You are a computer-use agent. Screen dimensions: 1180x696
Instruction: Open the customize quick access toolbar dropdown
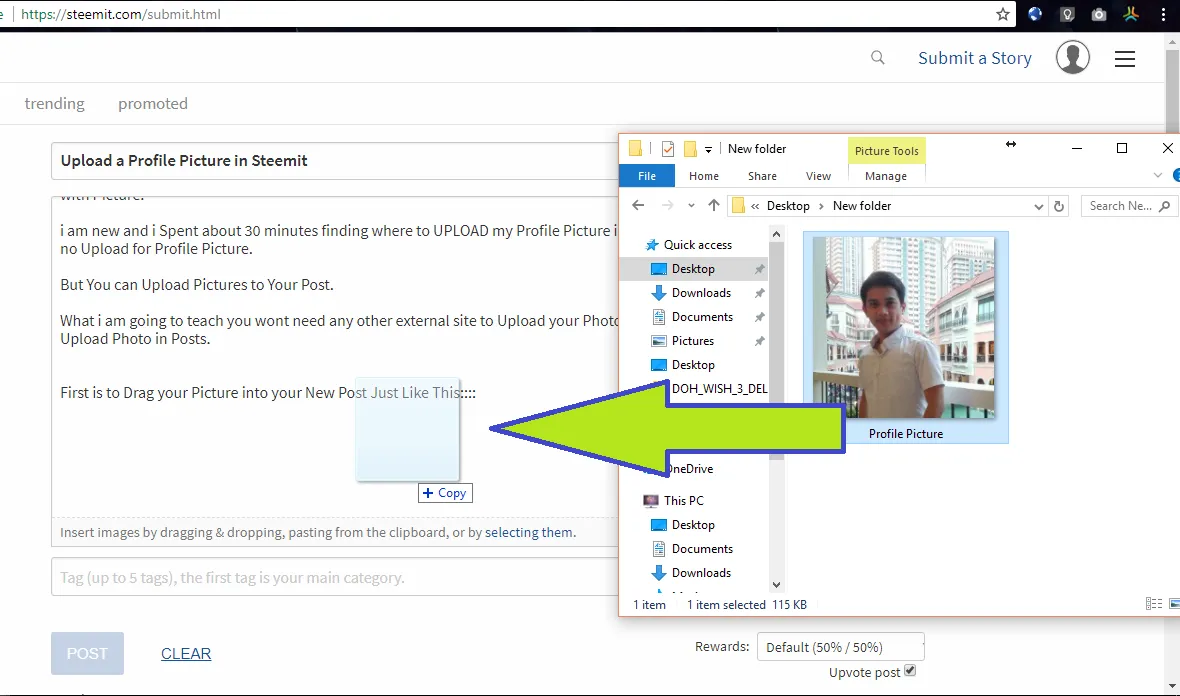coord(708,150)
